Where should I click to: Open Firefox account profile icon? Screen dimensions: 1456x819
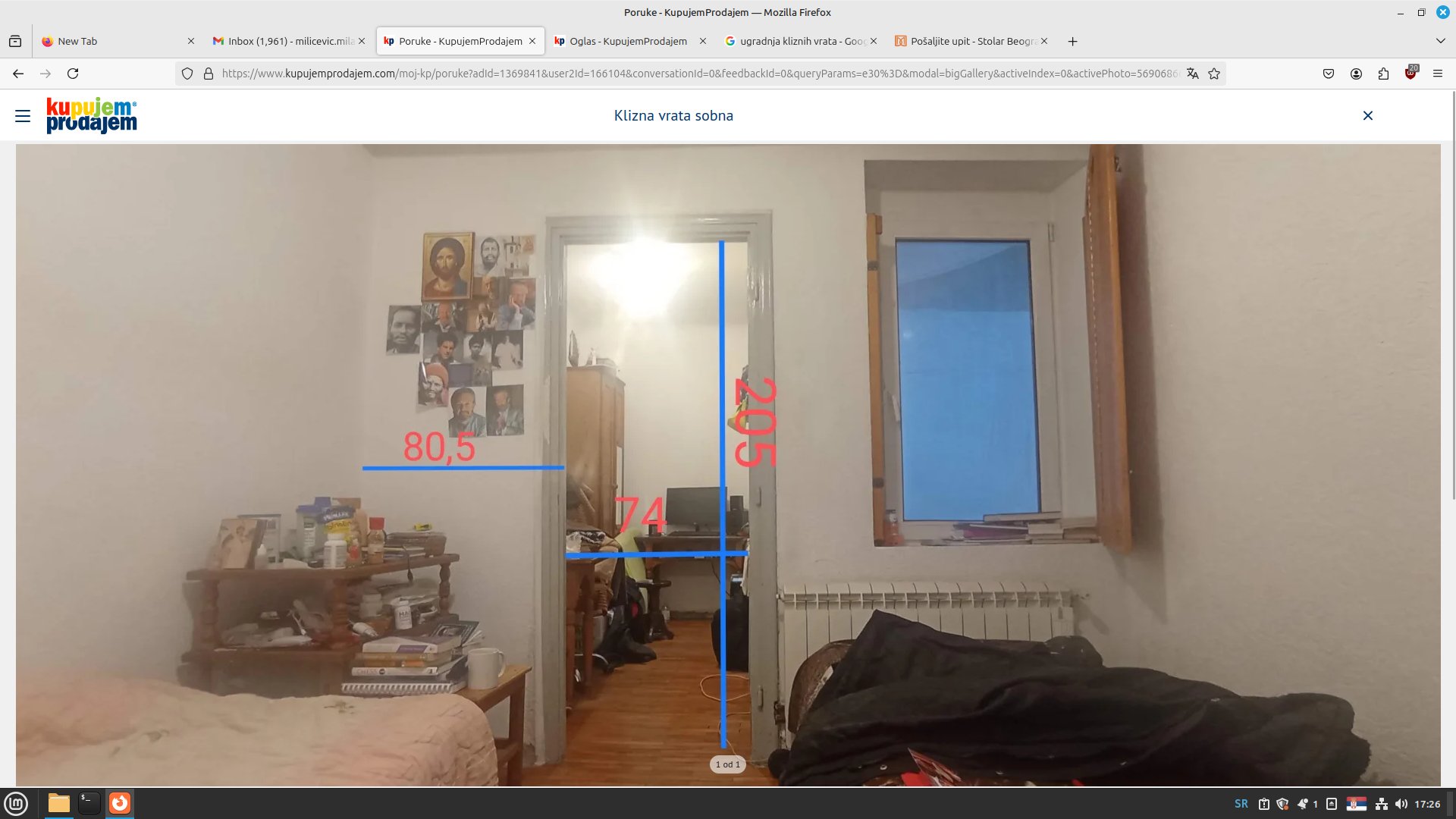tap(1356, 74)
